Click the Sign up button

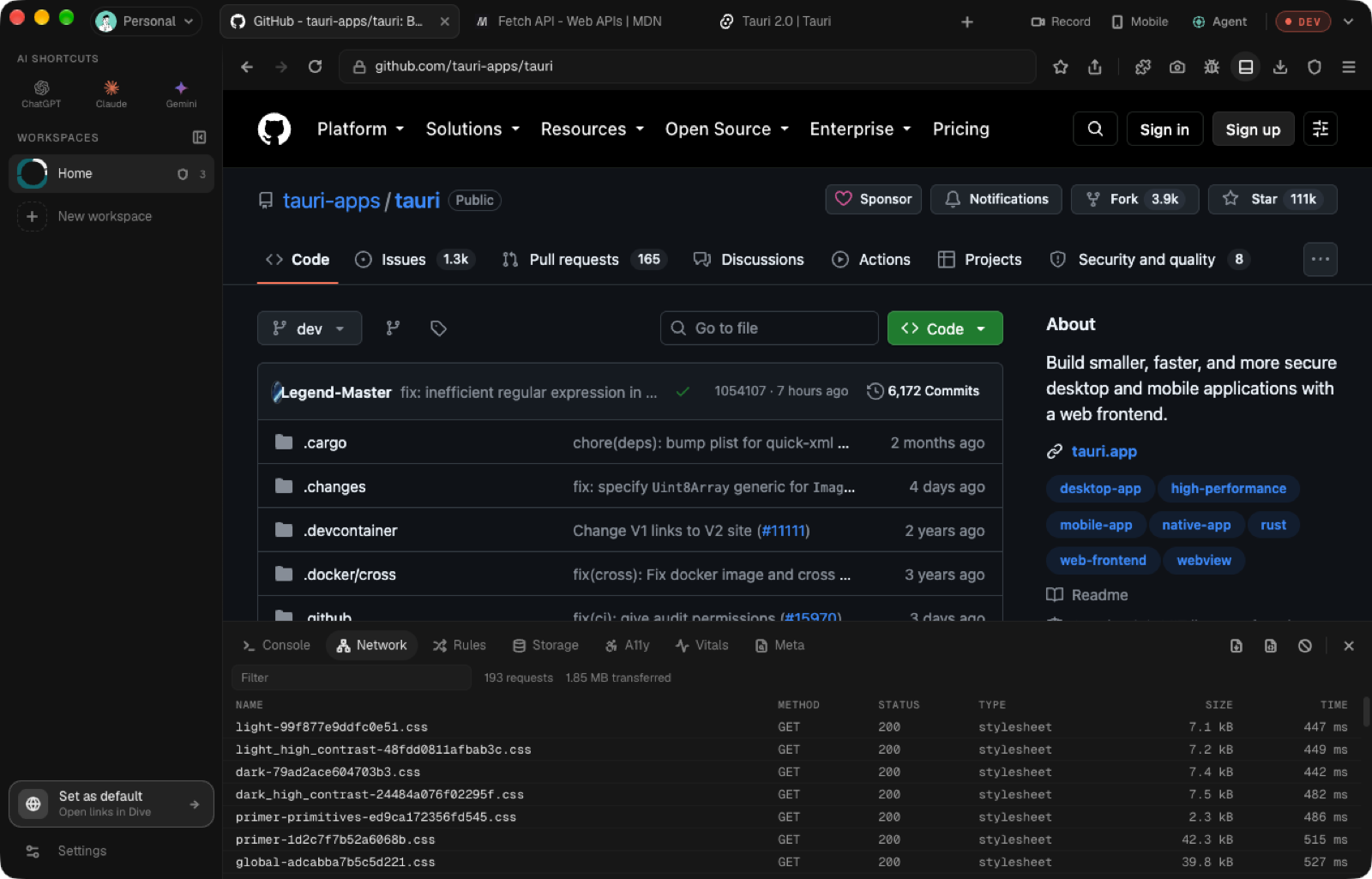pyautogui.click(x=1253, y=129)
